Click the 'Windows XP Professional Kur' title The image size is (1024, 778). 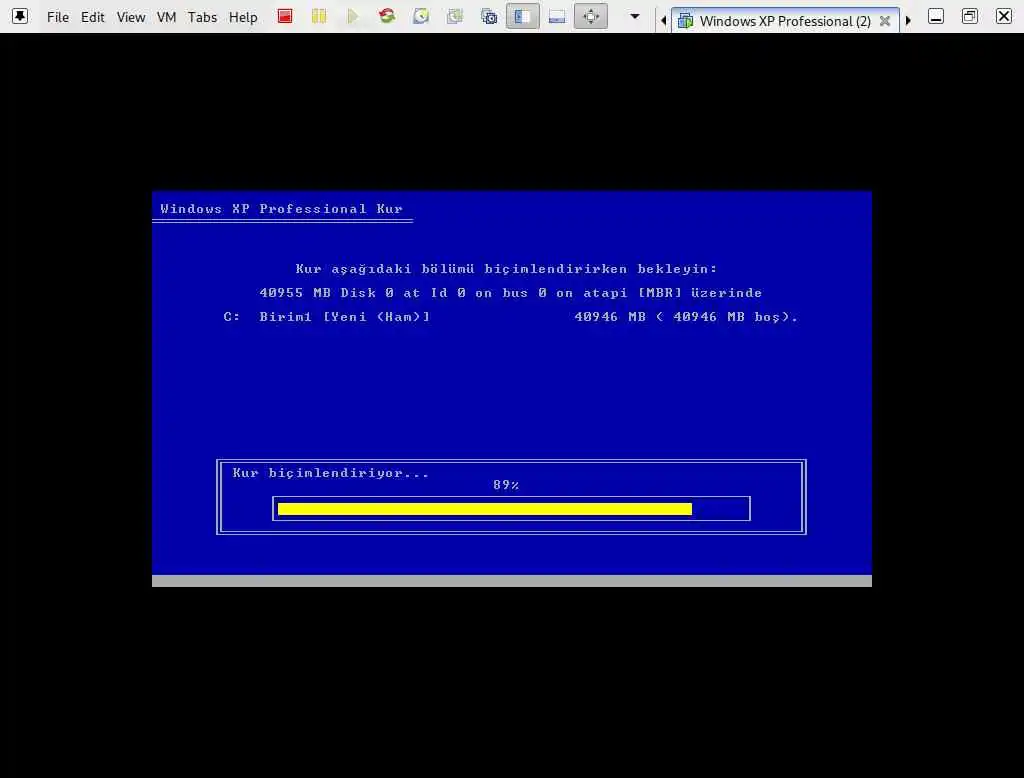(x=281, y=209)
